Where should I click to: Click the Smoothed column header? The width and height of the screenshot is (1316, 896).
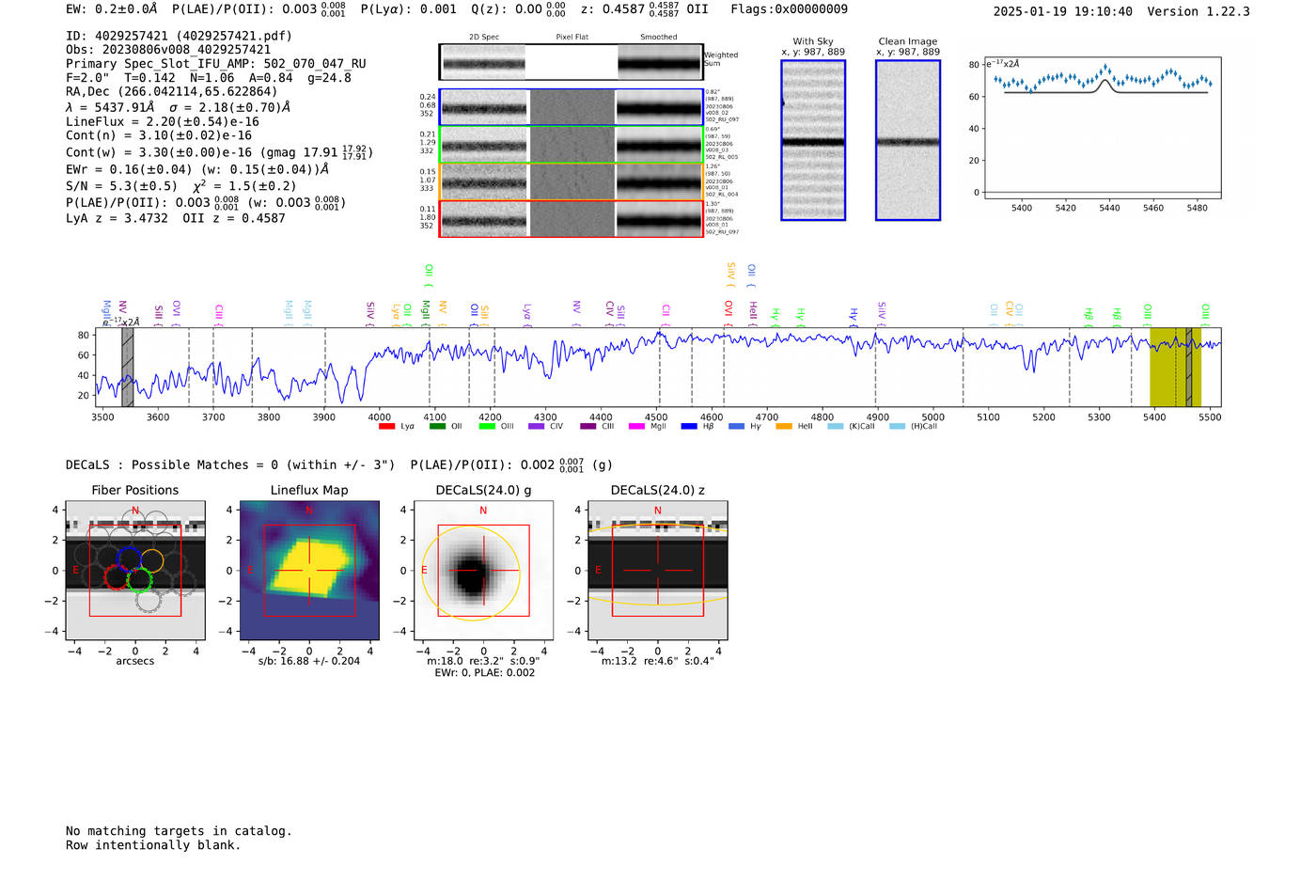[658, 37]
